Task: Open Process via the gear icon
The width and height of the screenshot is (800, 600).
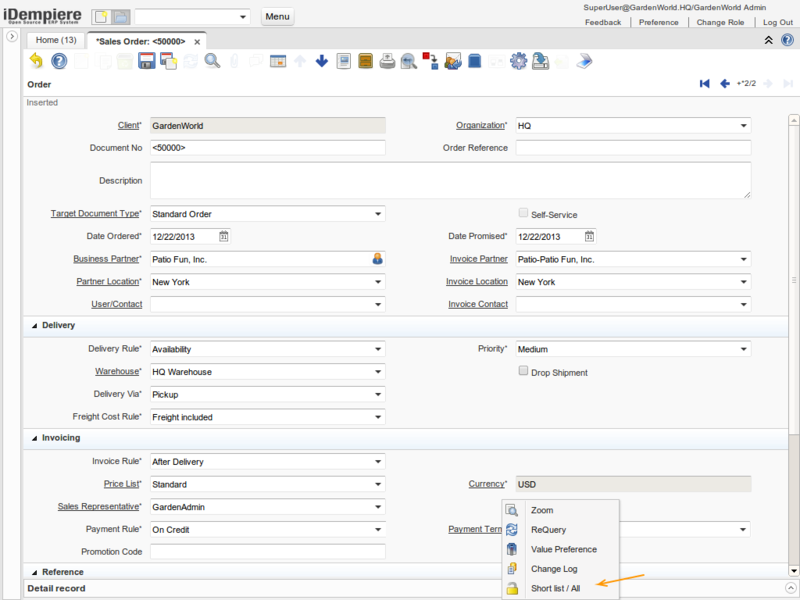Action: point(518,61)
